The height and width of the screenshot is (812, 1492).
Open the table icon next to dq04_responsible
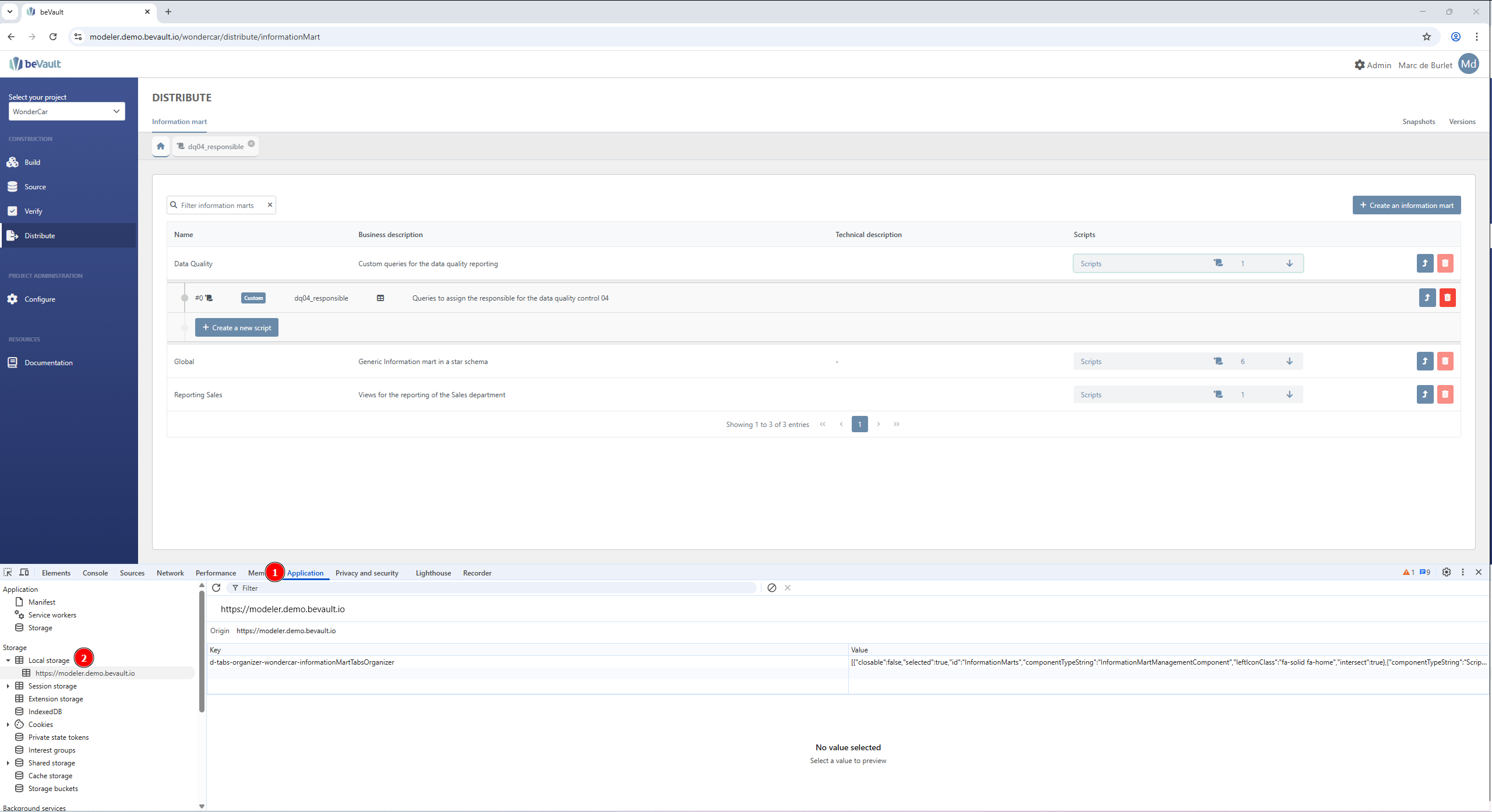click(380, 298)
